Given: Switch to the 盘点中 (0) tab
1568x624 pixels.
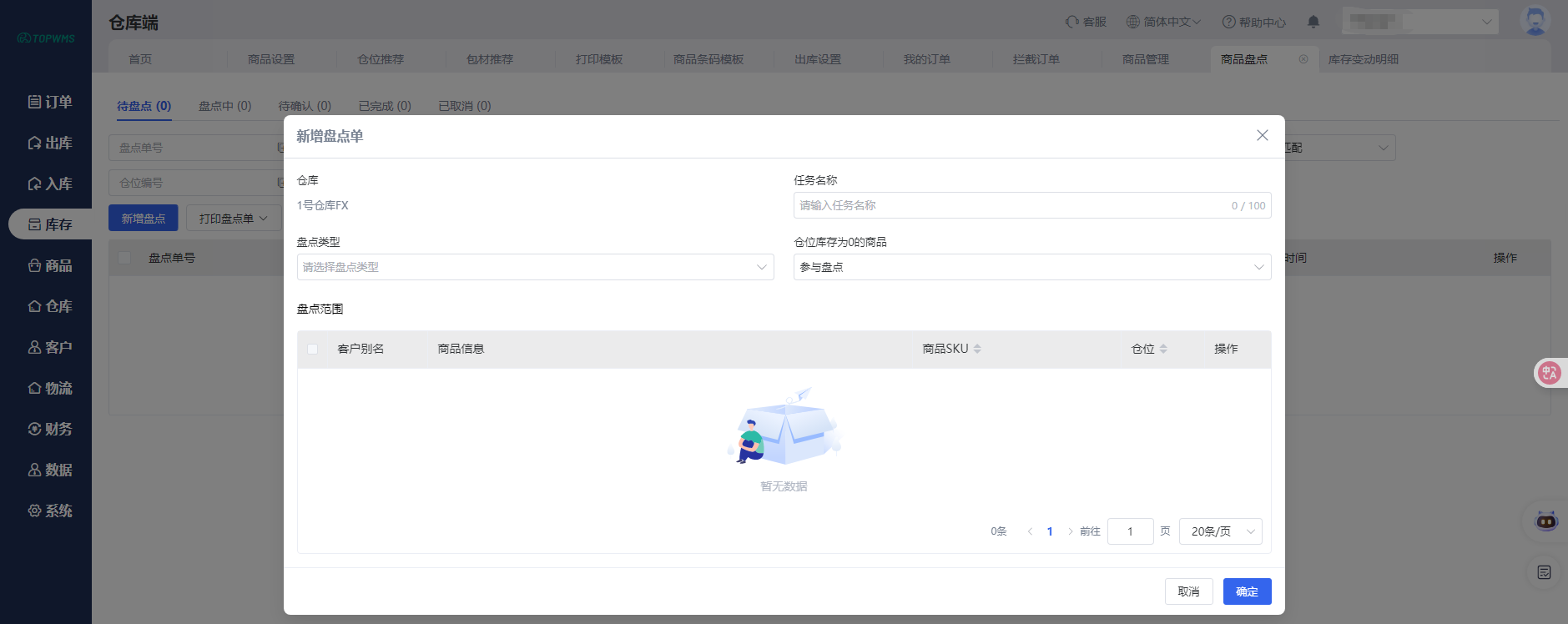Looking at the screenshot, I should tap(224, 106).
